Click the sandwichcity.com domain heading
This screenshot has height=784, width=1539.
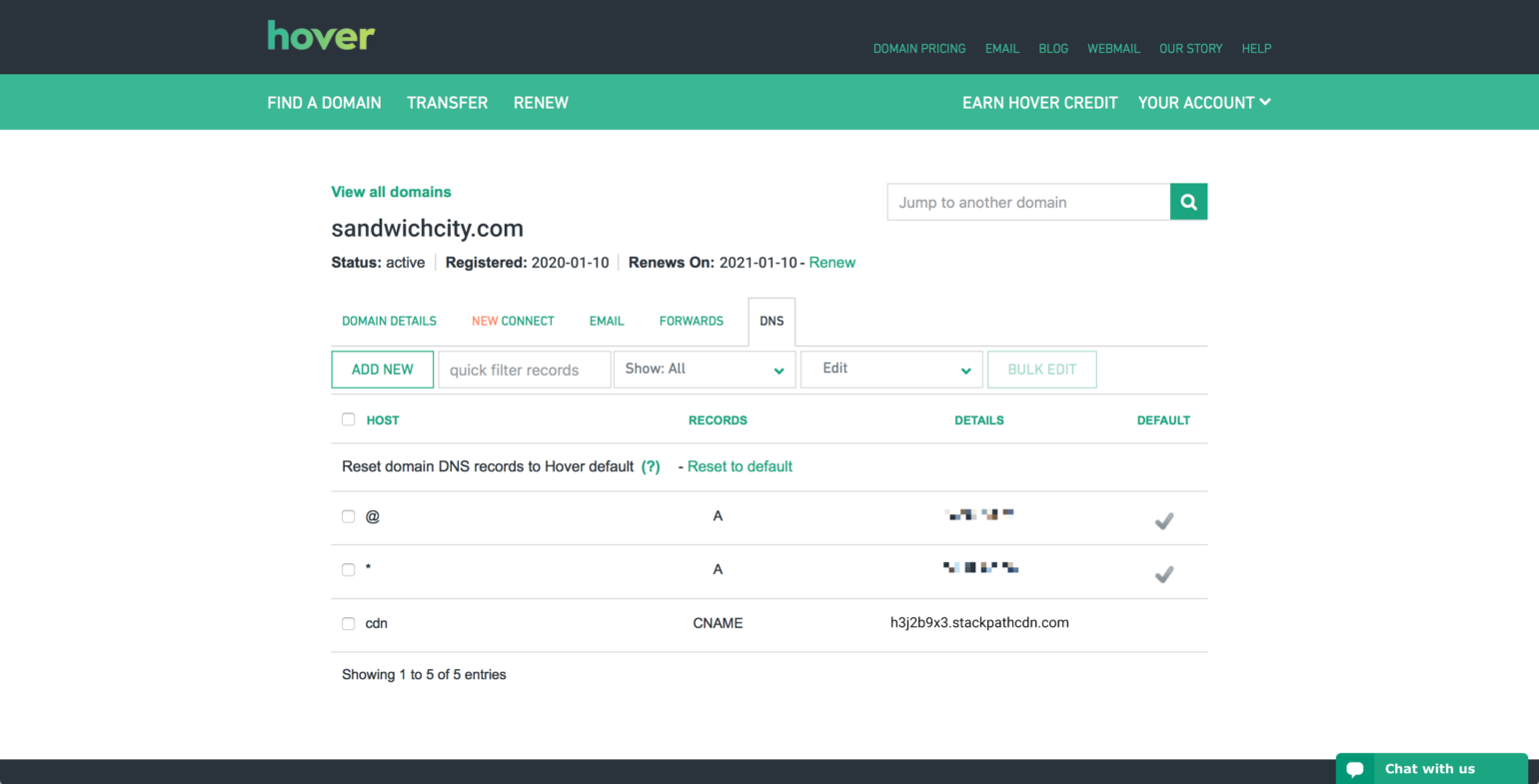click(427, 228)
